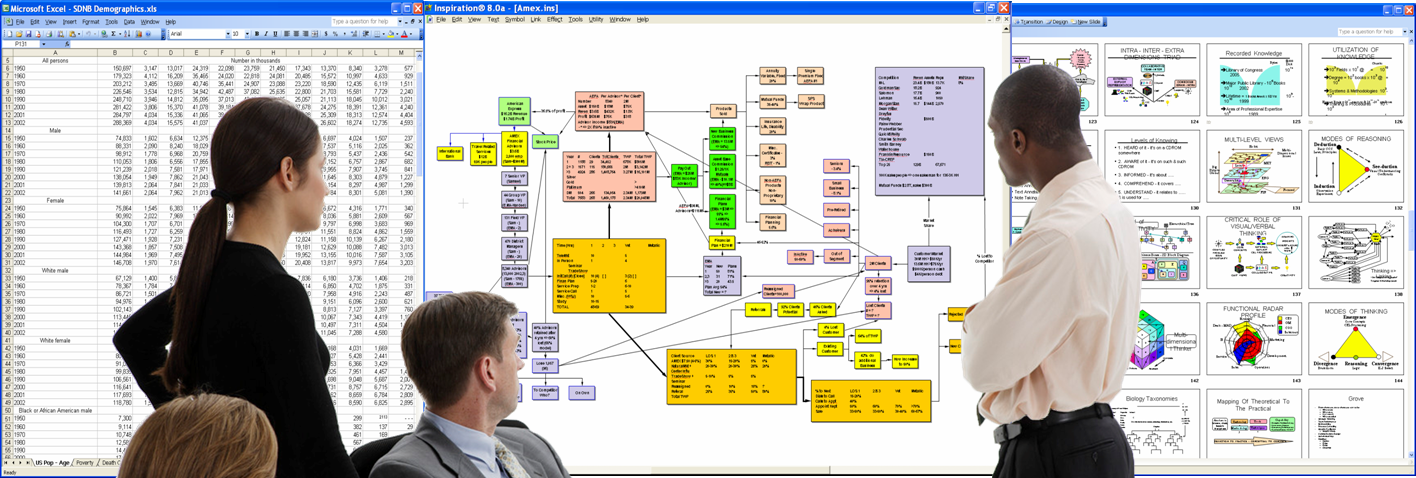
Task: Open the Arial font name dropdown
Action: pos(228,33)
